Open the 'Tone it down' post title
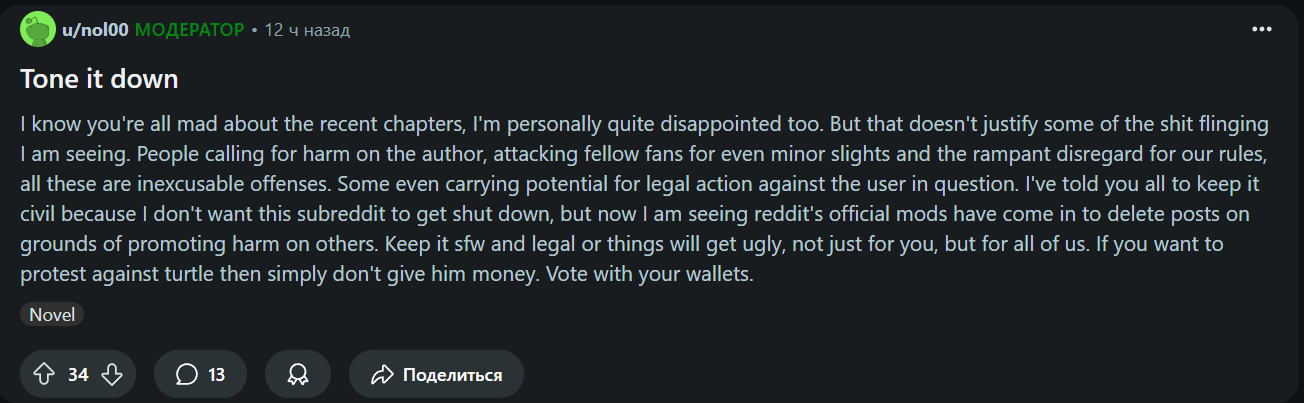This screenshot has height=403, width=1304. click(x=99, y=80)
